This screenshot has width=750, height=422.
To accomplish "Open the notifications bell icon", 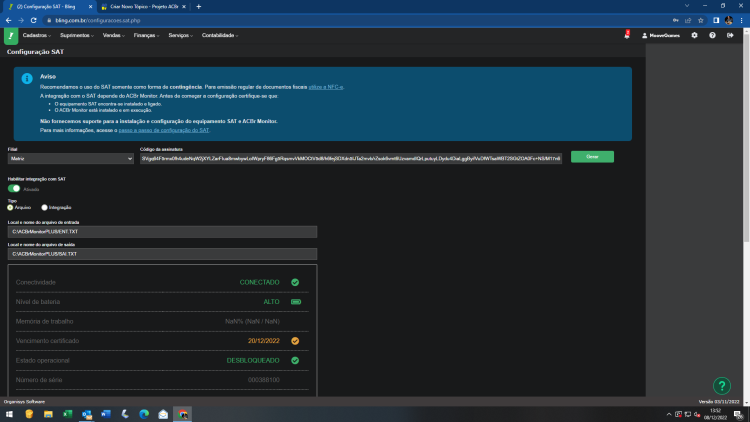I will (x=627, y=35).
